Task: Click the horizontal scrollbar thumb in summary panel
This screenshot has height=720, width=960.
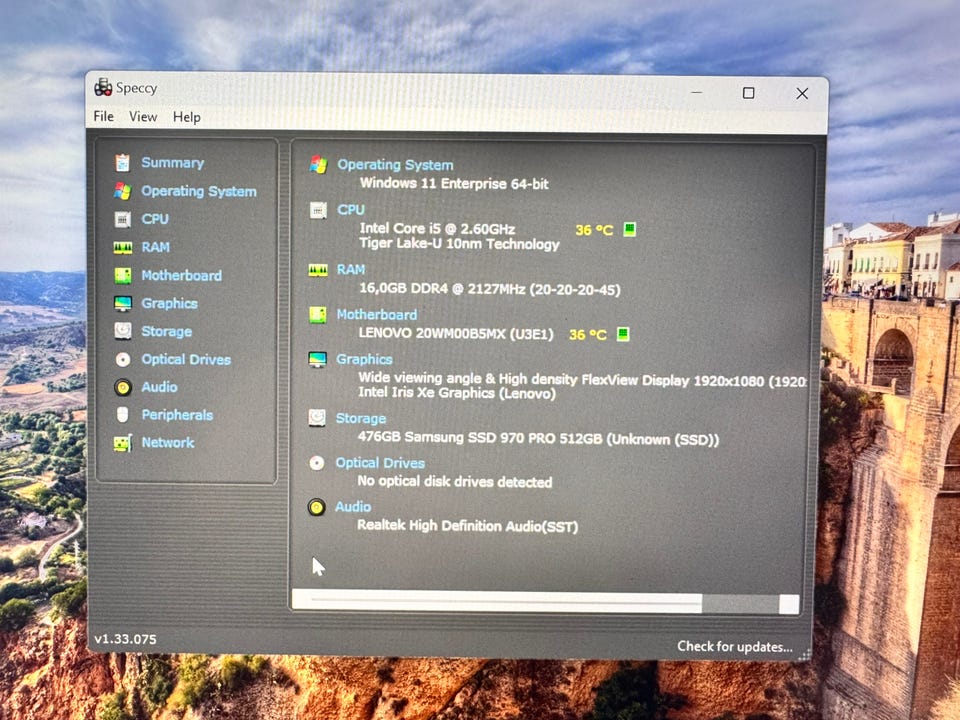Action: click(x=497, y=601)
